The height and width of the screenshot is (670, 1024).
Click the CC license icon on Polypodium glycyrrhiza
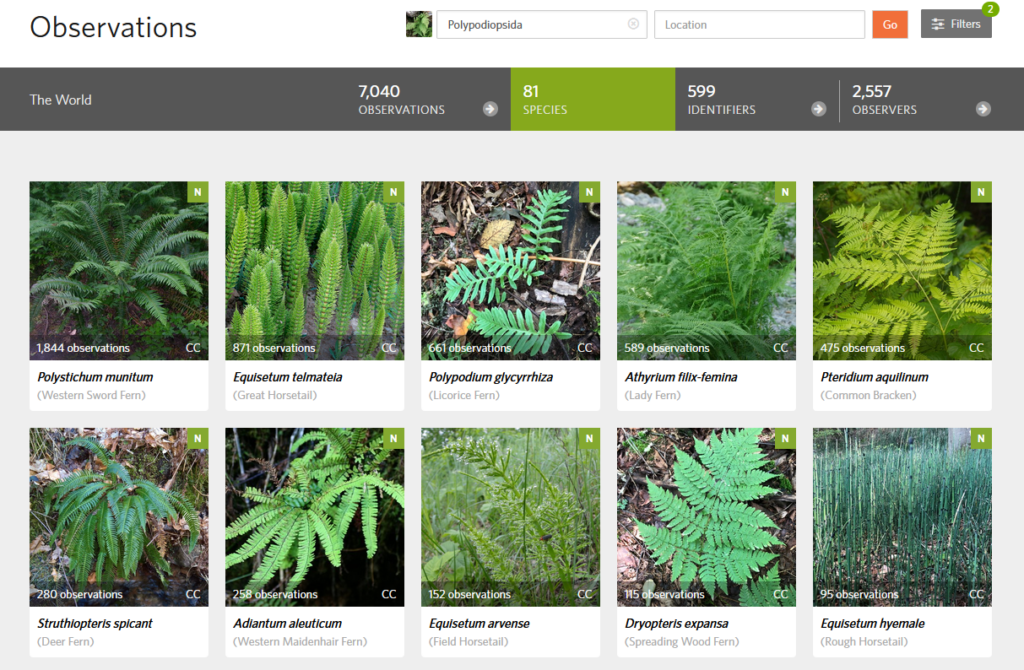[x=585, y=348]
